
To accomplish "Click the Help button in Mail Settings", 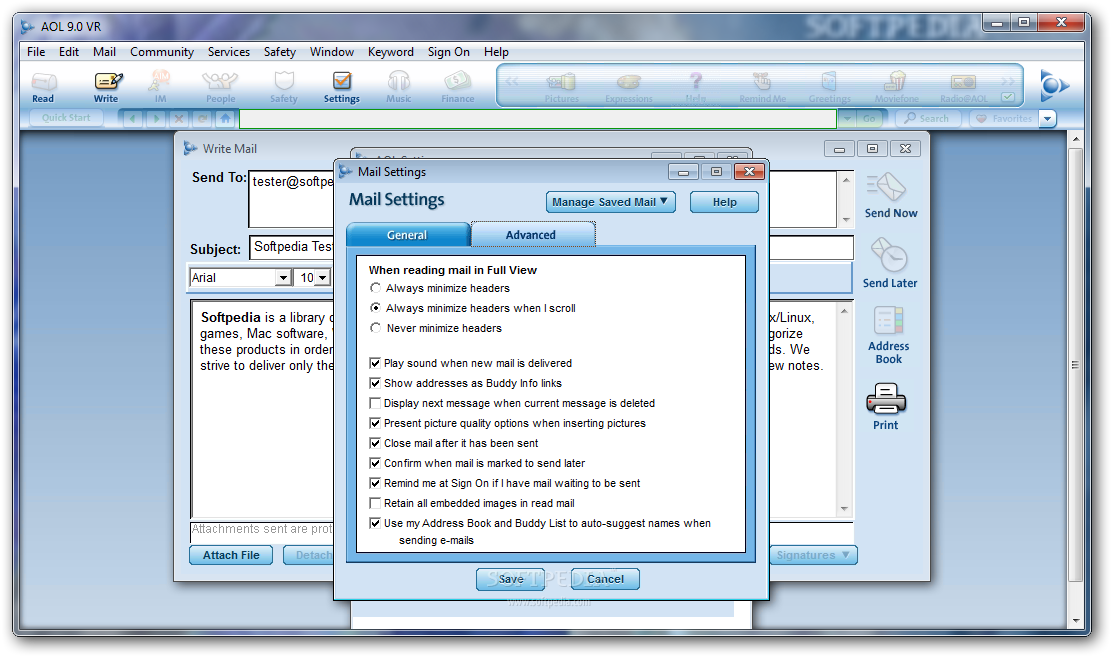I will [x=724, y=202].
